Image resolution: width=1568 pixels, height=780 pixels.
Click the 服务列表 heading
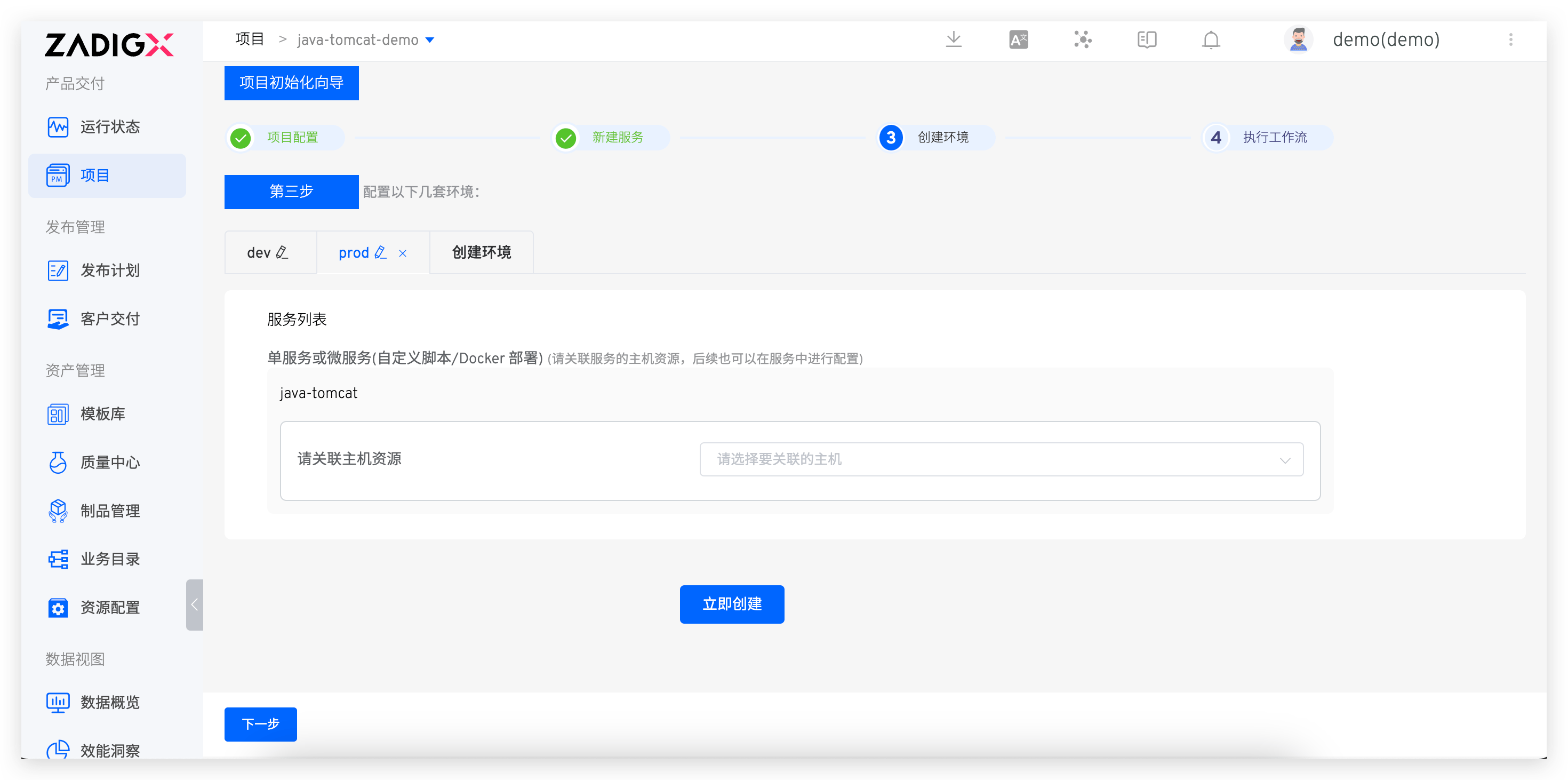tap(297, 320)
